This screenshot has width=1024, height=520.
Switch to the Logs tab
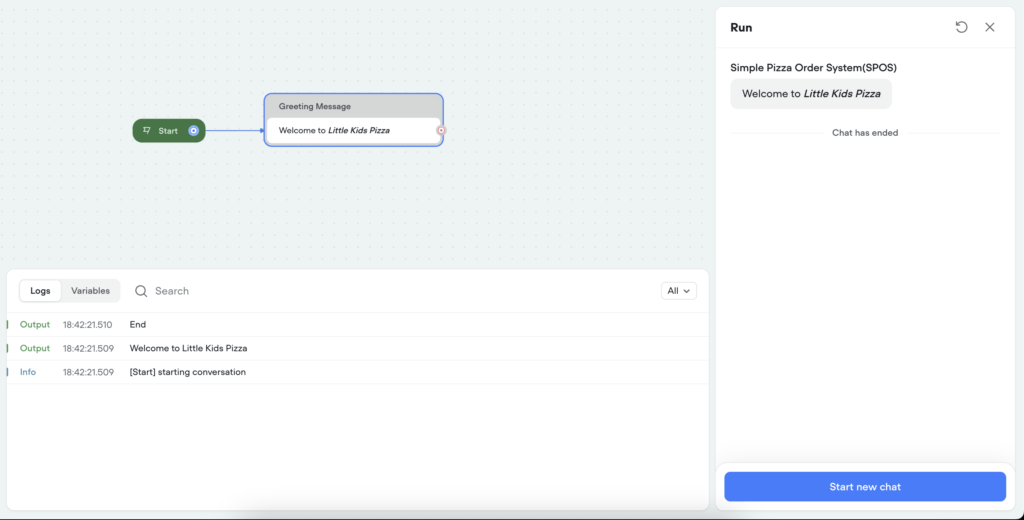tap(40, 291)
